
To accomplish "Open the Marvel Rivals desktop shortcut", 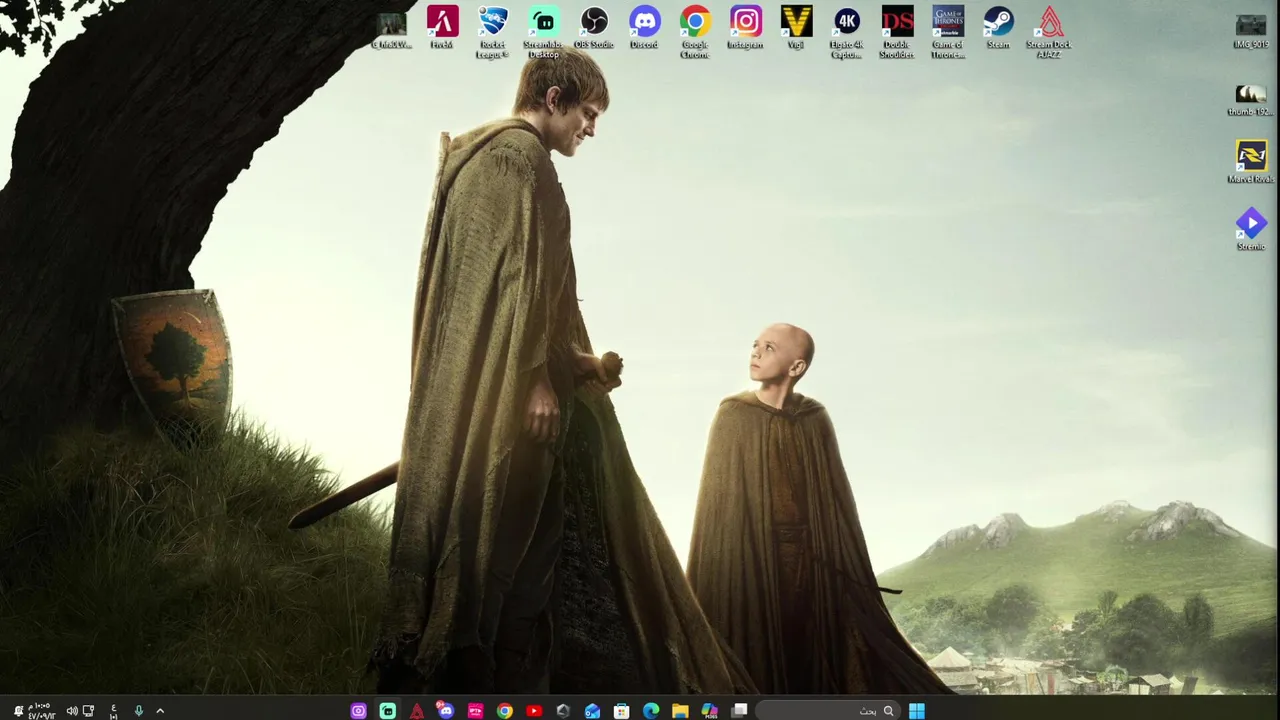I will coord(1251,162).
